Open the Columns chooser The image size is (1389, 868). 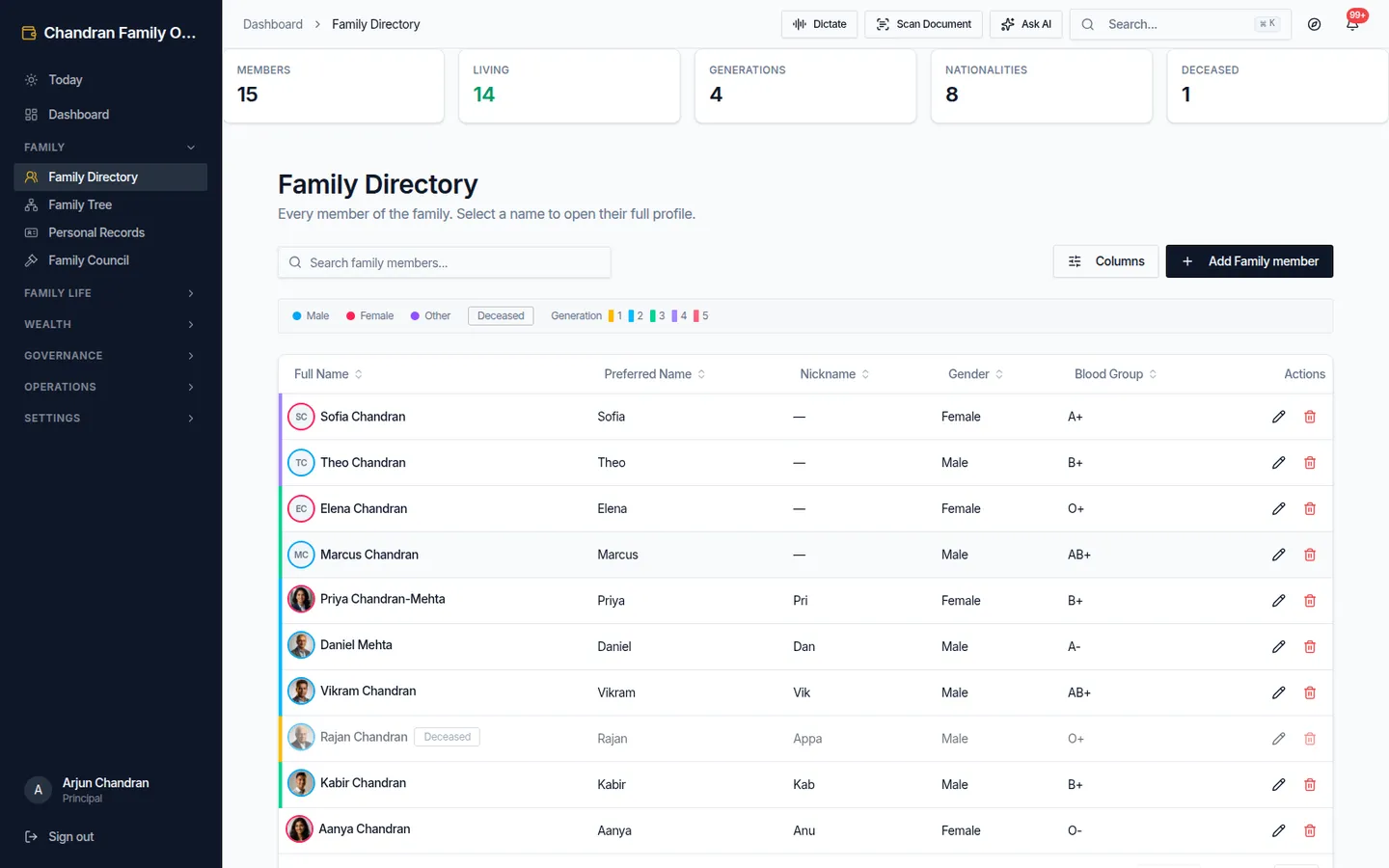1105,261
